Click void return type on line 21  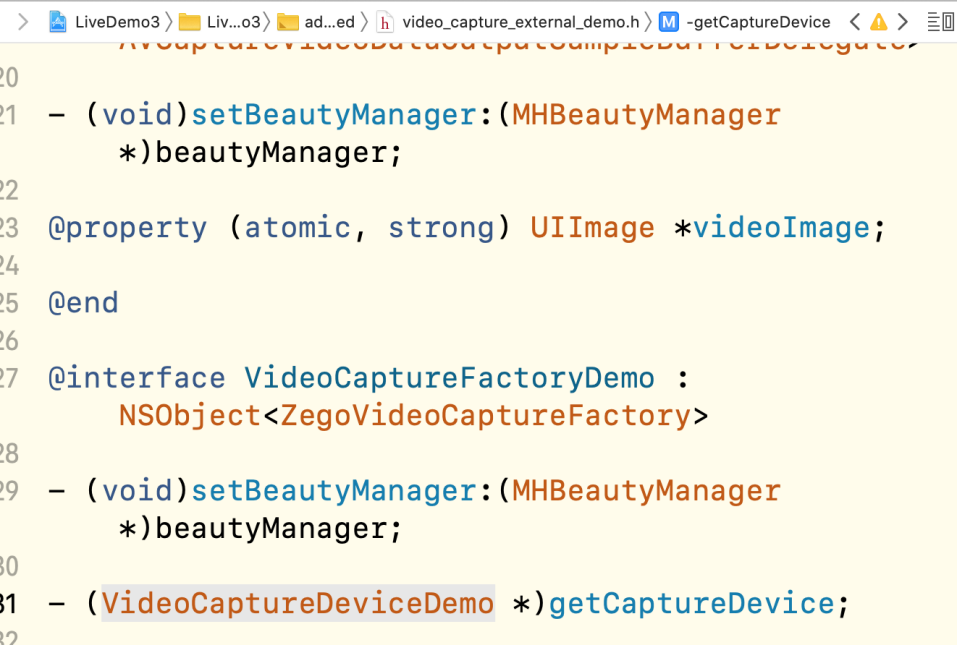tap(137, 115)
